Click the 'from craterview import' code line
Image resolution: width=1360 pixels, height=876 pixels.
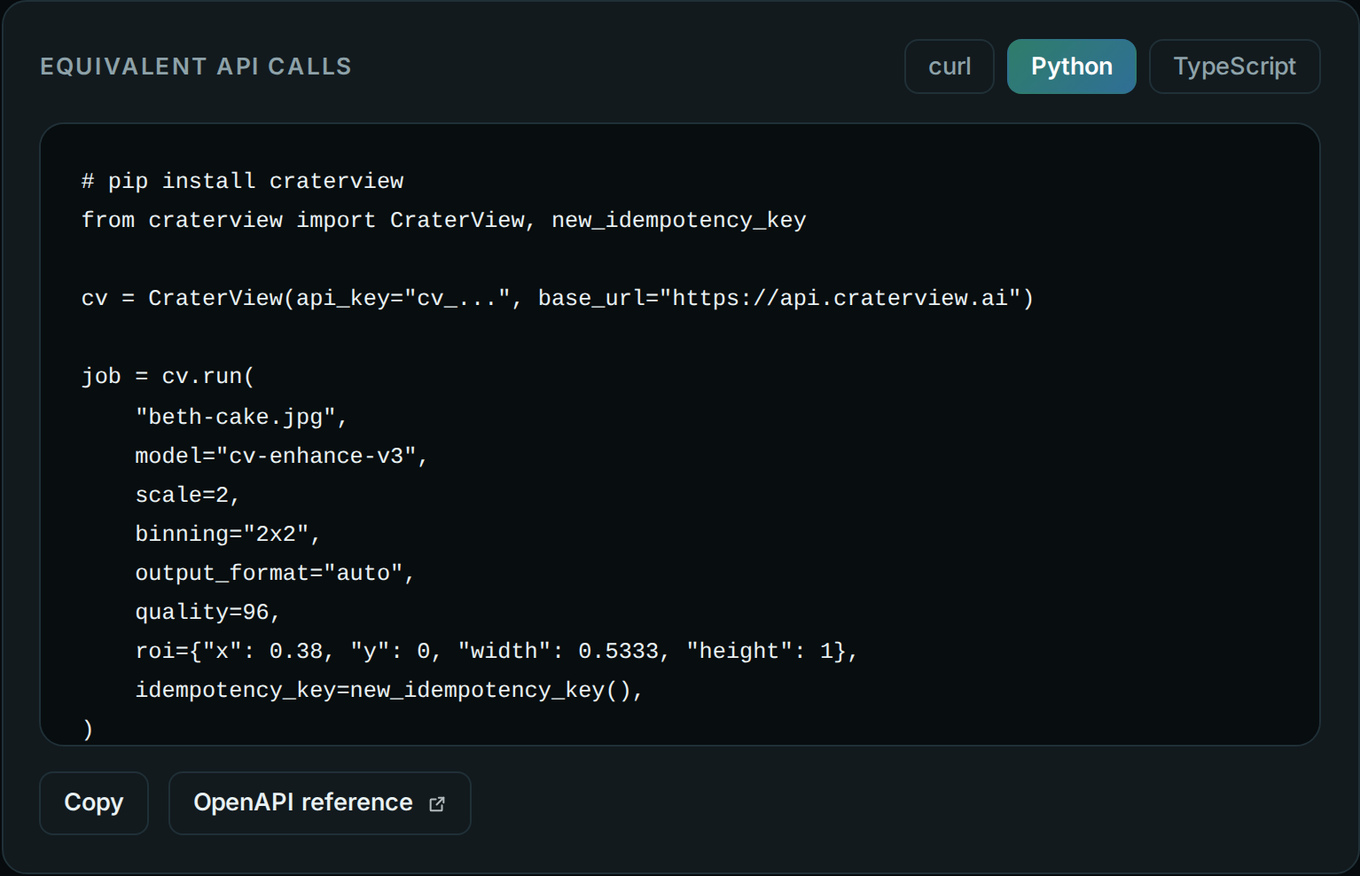pos(444,220)
